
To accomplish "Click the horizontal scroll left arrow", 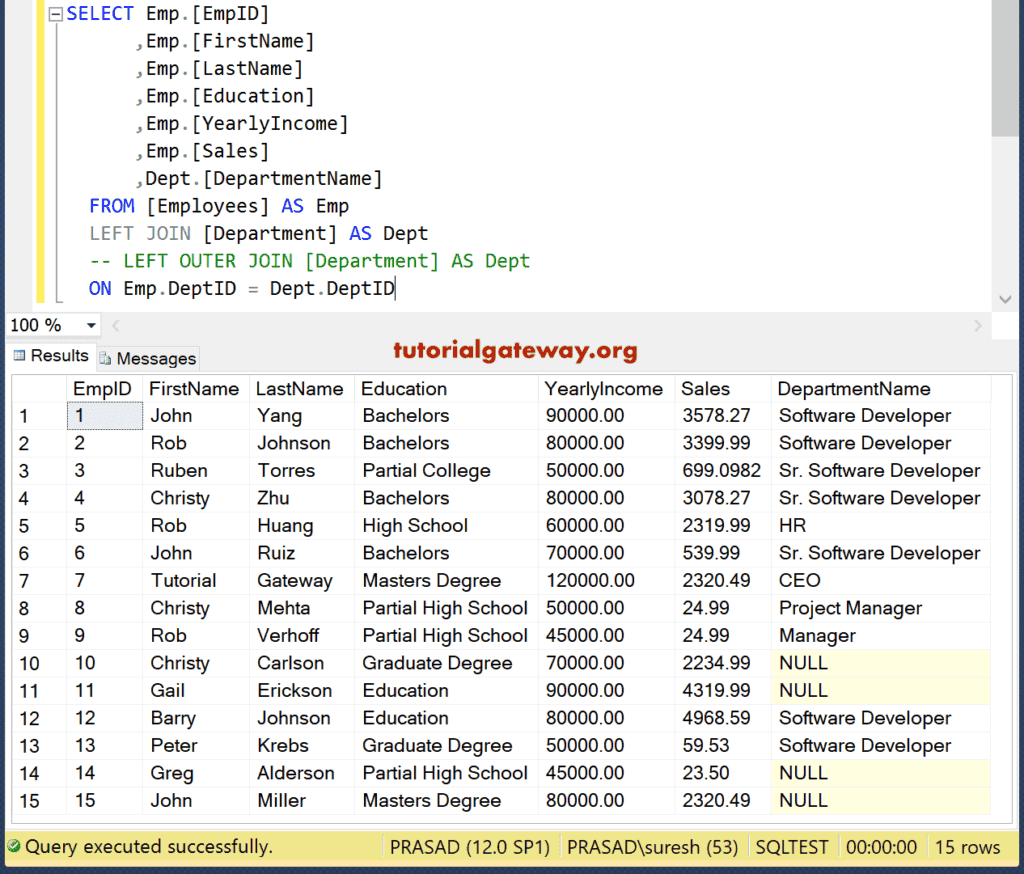I will tap(116, 326).
